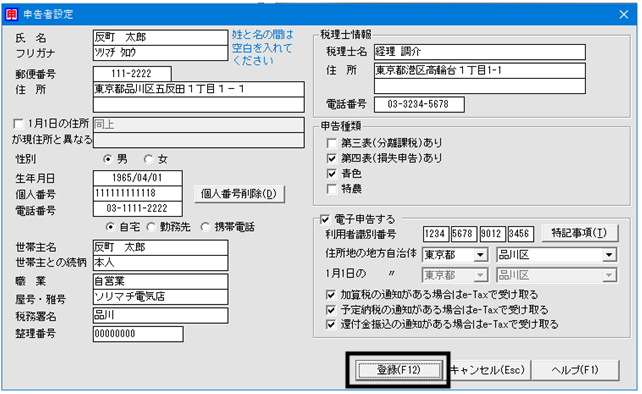
Task: Click the application icon in the title bar
Action: 11,14
